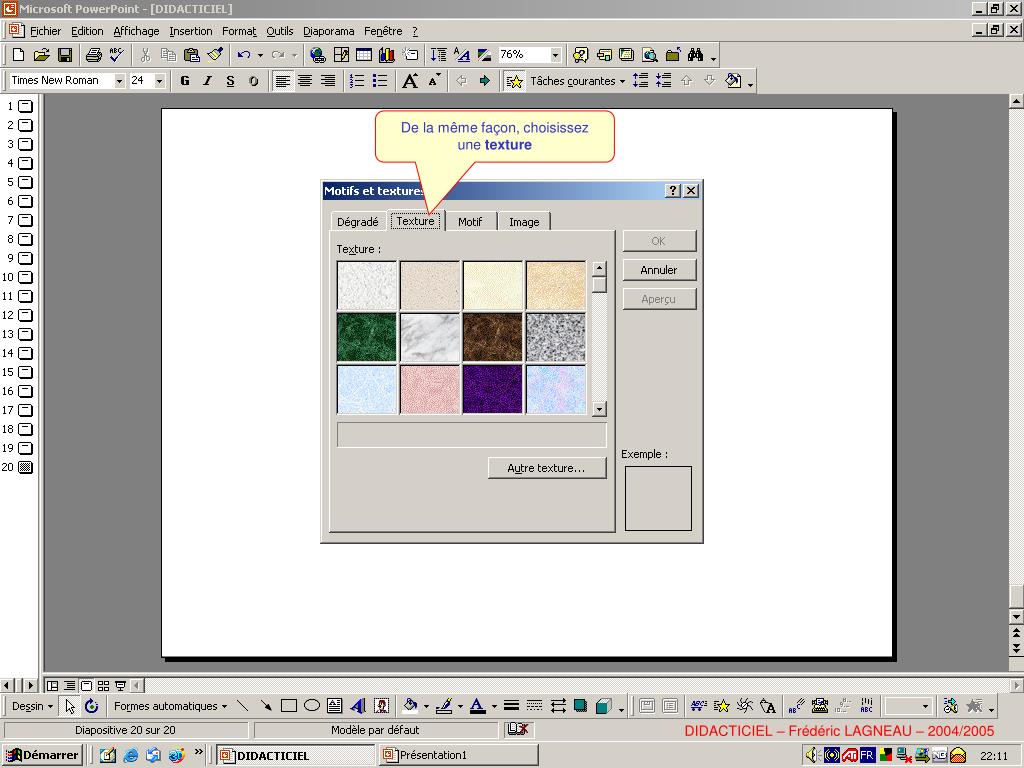1024x768 pixels.
Task: Choose the Free Rotate tool
Action: click(x=91, y=706)
